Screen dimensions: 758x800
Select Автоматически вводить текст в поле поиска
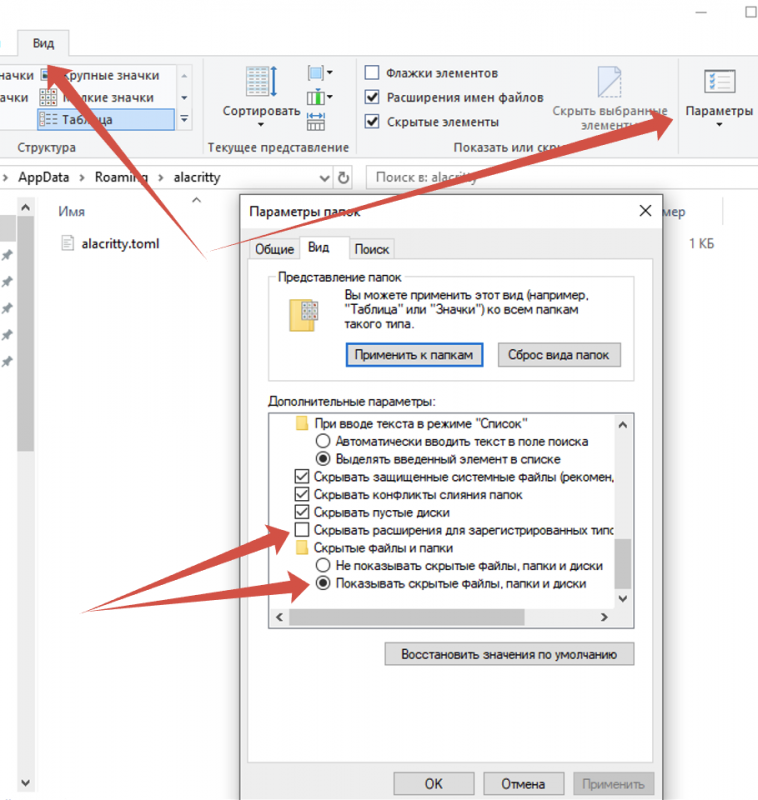tap(322, 441)
